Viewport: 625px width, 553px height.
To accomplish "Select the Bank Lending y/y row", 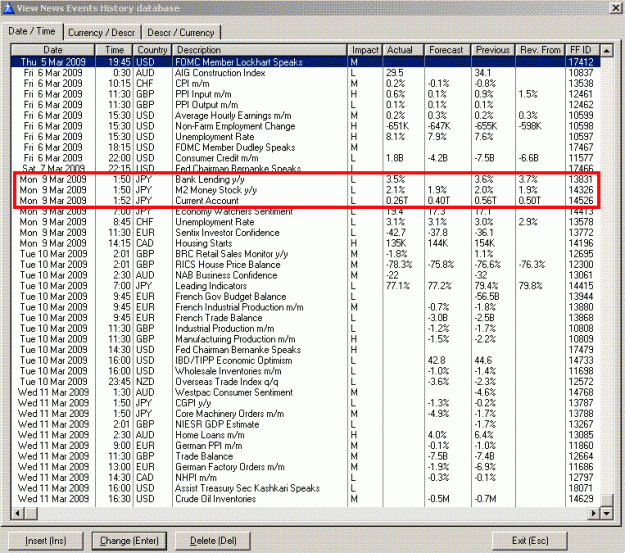I will [306, 179].
